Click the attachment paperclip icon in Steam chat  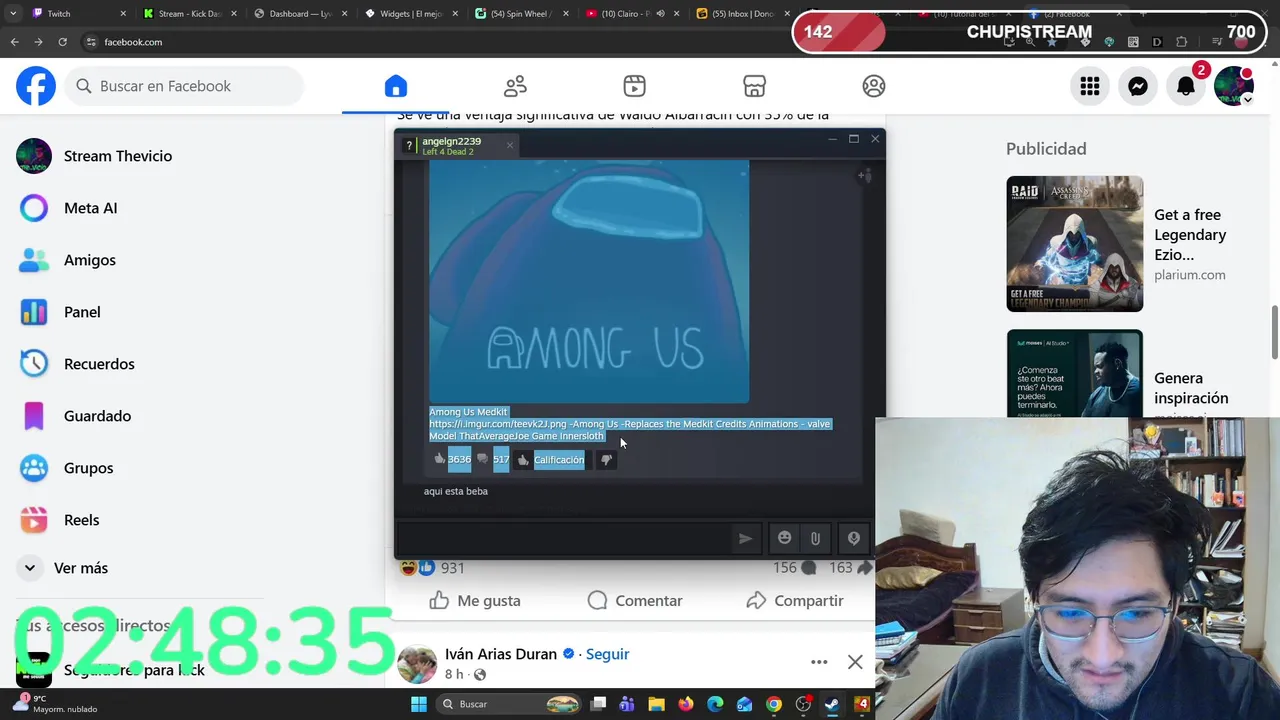[x=815, y=538]
